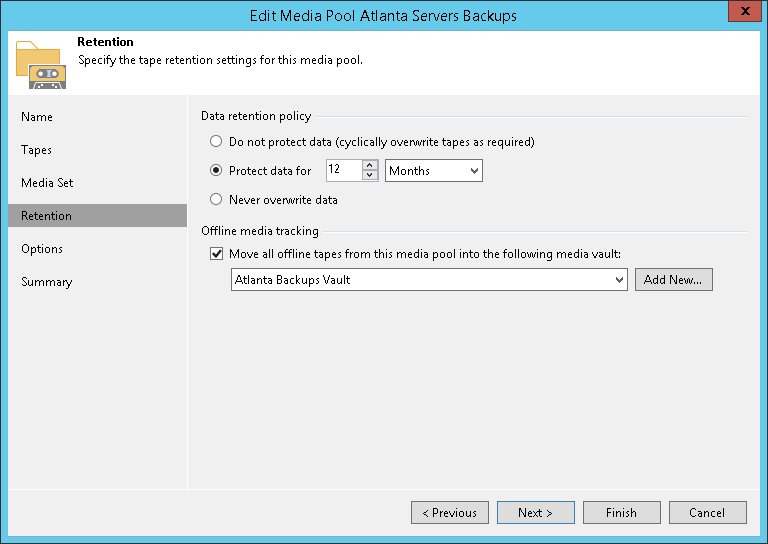View the Summary step
Screen dimensions: 768x544
46,282
